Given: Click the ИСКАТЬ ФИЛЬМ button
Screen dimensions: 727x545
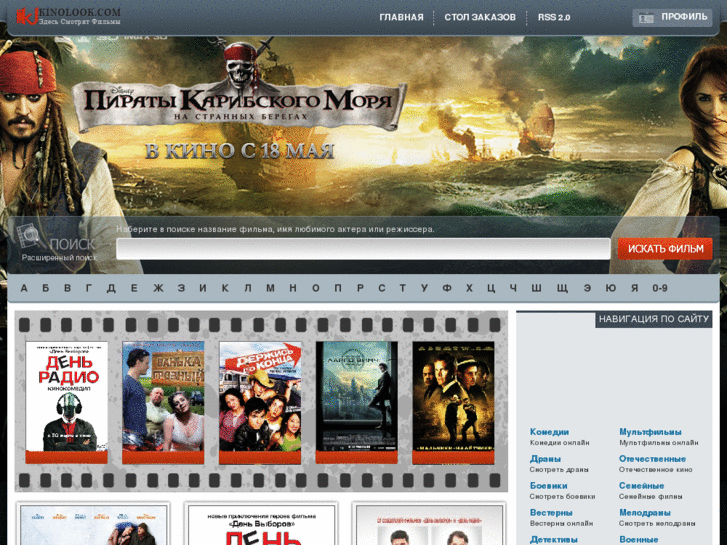Looking at the screenshot, I should [665, 249].
